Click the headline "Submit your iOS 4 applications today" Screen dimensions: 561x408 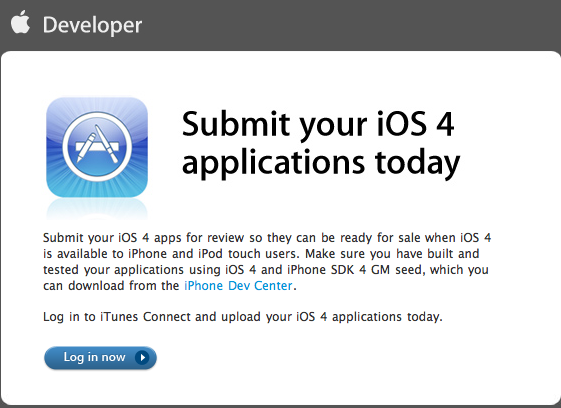[321, 144]
